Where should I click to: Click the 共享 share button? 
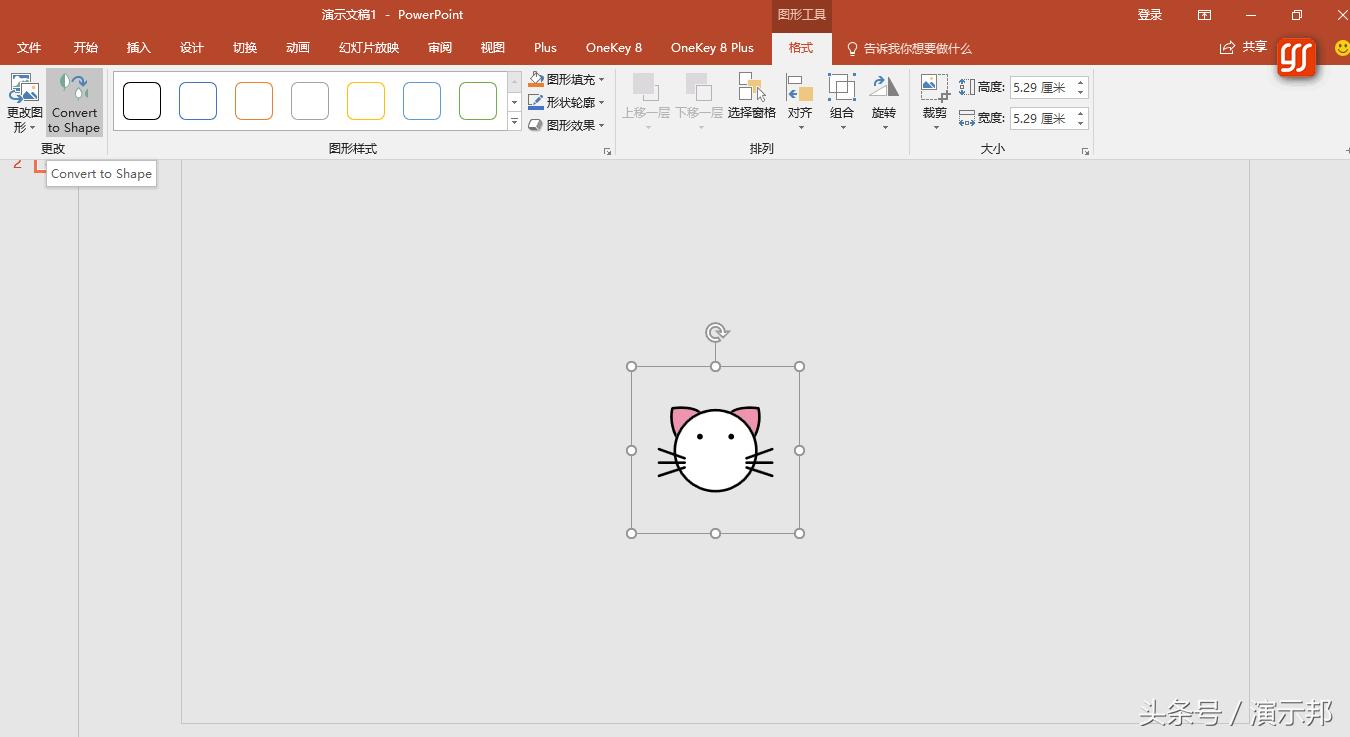(1243, 48)
